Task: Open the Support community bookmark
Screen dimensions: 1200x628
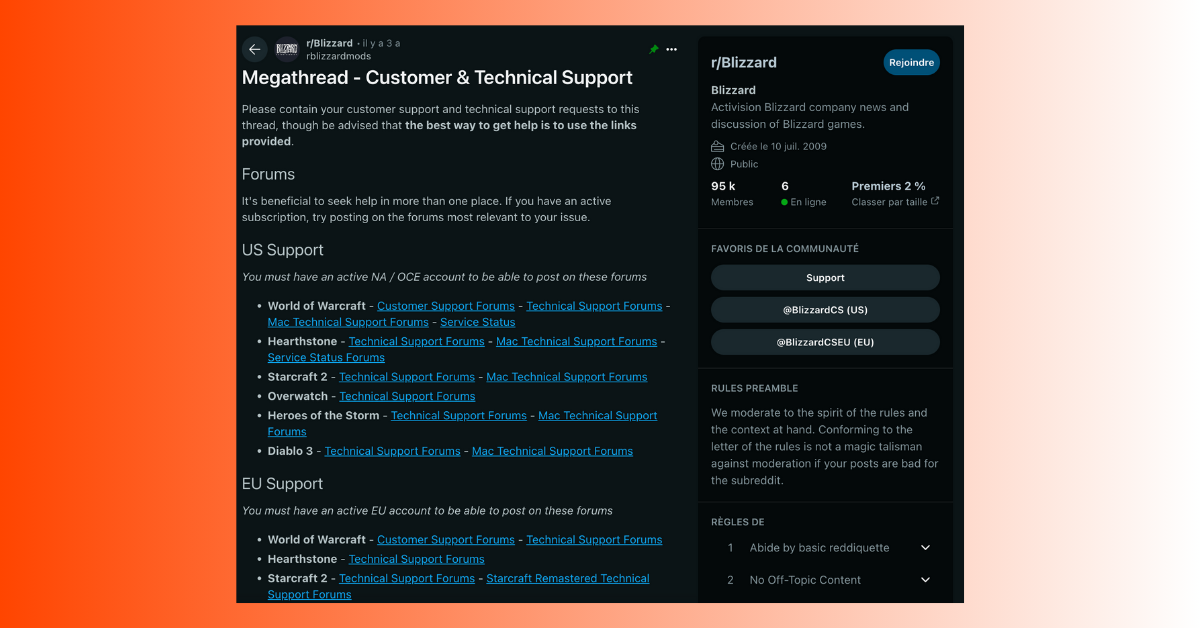Action: (825, 278)
